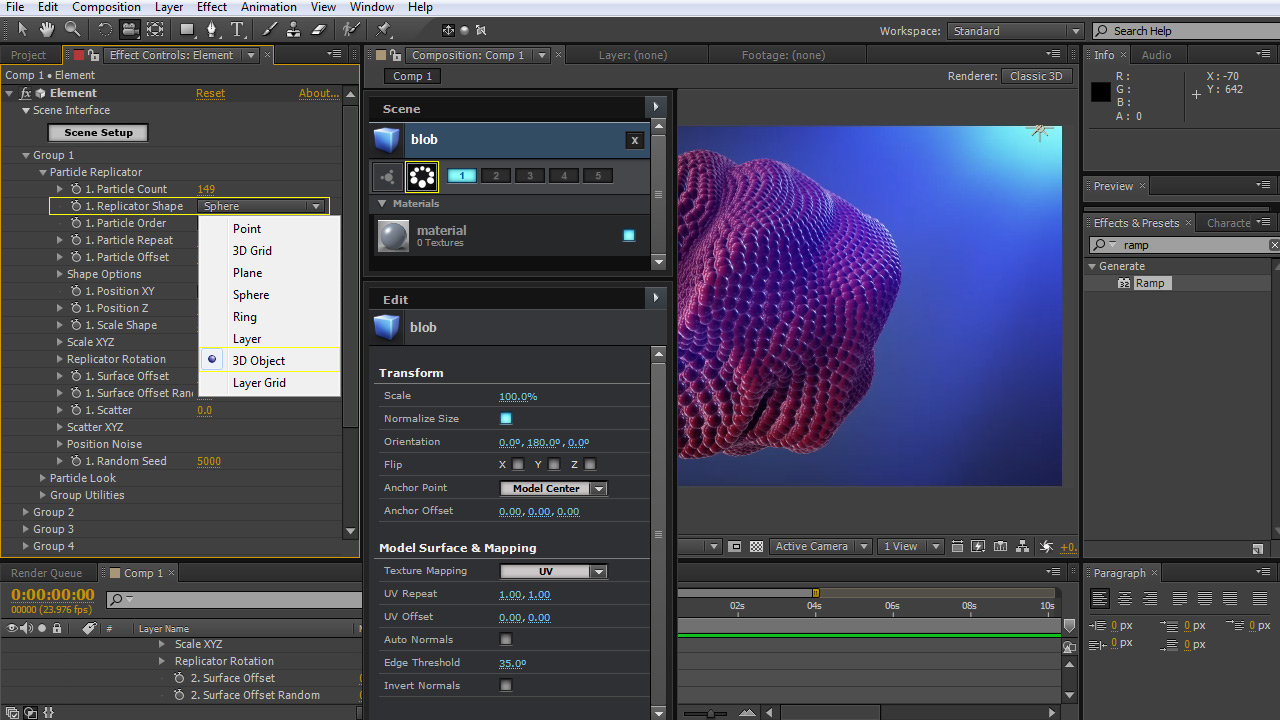Choose the Horizontal Type tool
Image resolution: width=1280 pixels, height=720 pixels.
(x=238, y=30)
